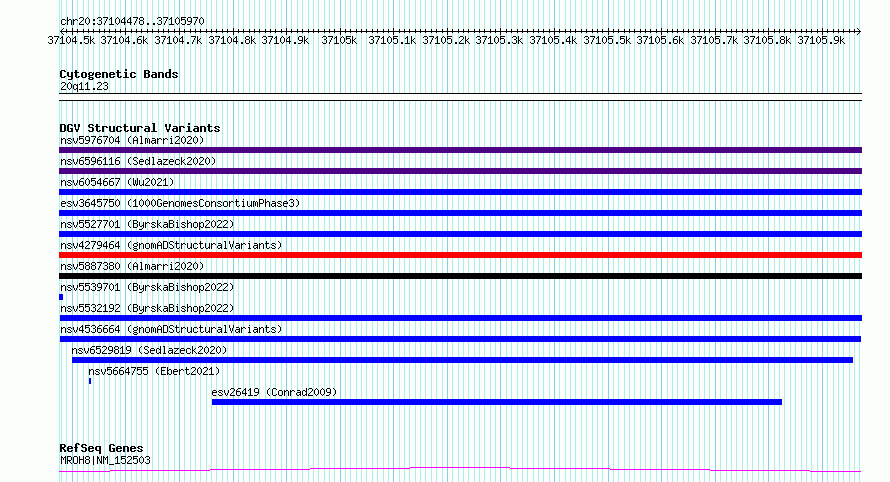Open nsv4279464 (gnomADStructuralVariants) label

click(171, 245)
